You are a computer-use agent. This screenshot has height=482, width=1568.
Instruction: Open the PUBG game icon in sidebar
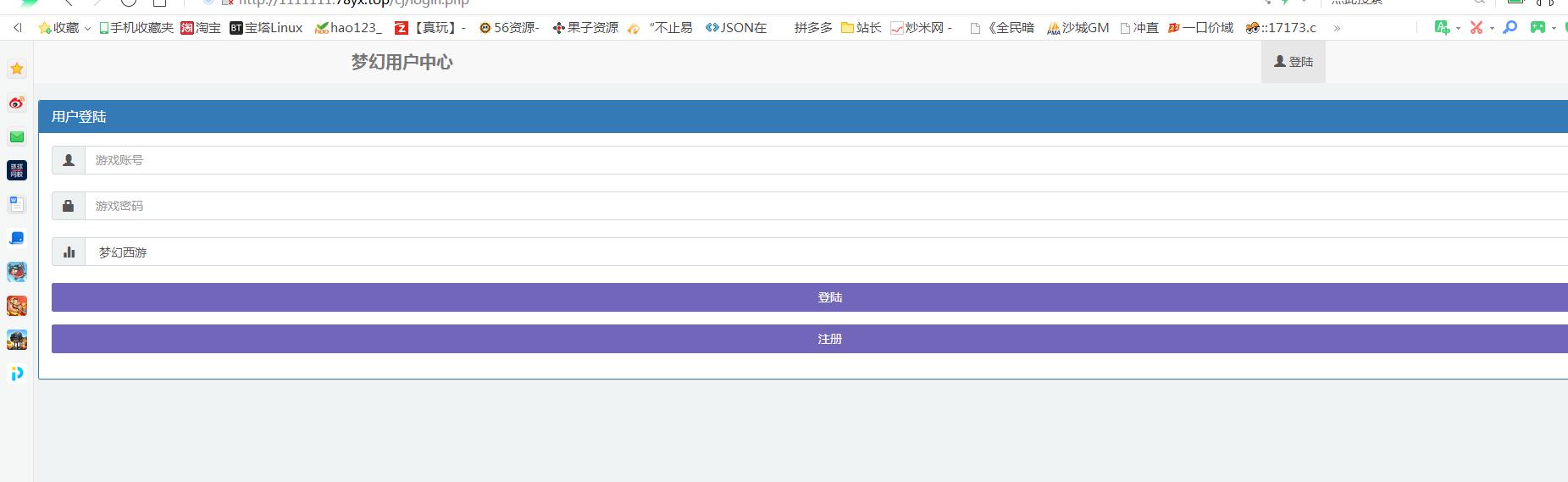(16, 340)
